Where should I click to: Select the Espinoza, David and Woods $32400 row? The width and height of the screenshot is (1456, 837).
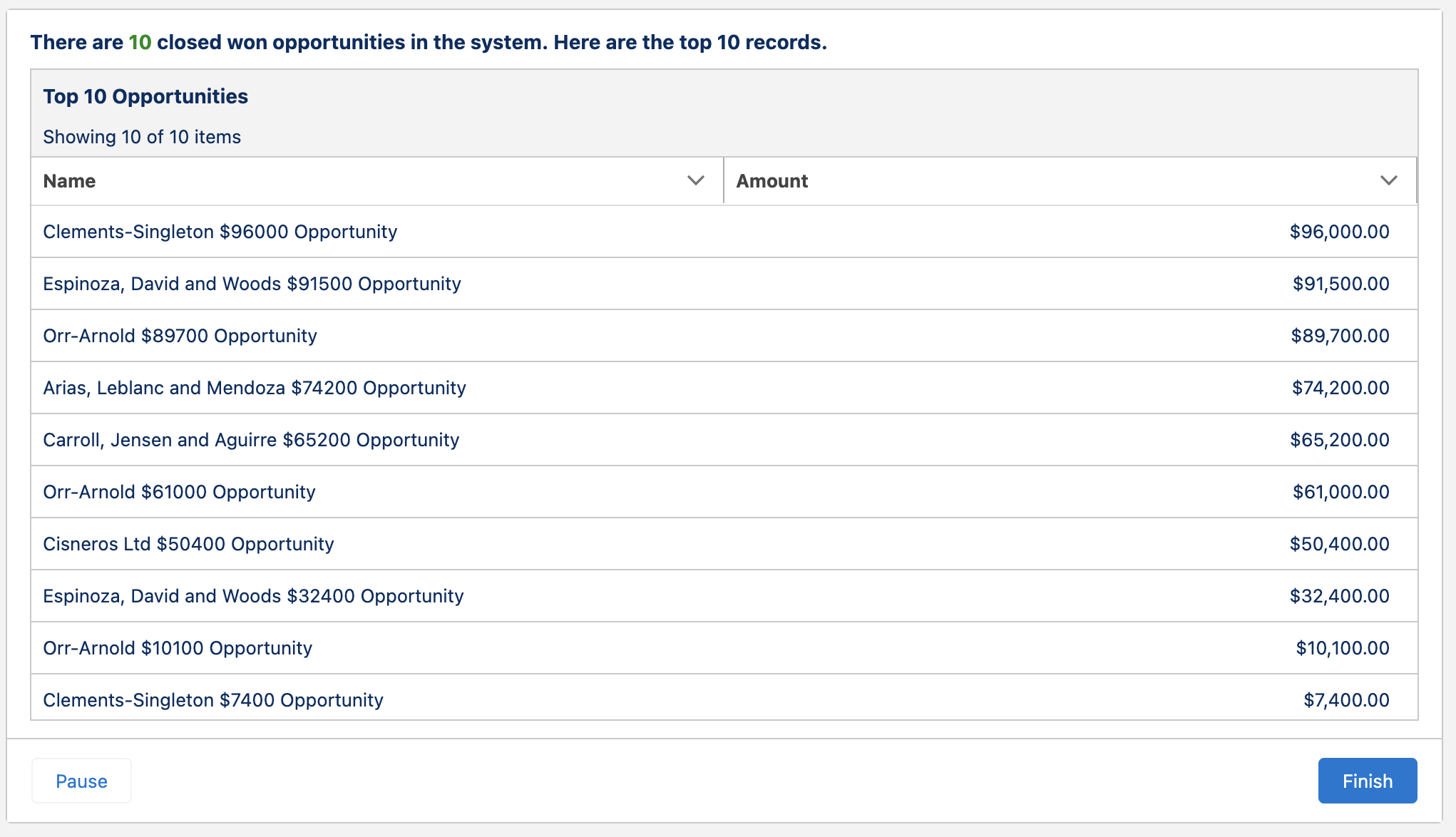(x=253, y=595)
